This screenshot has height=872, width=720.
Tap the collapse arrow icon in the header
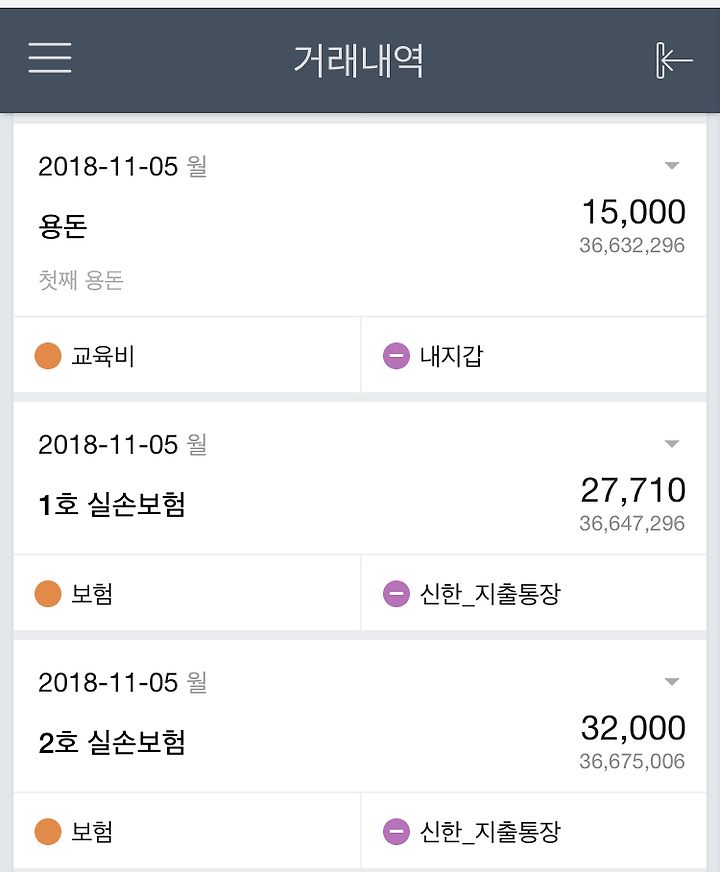[x=674, y=60]
